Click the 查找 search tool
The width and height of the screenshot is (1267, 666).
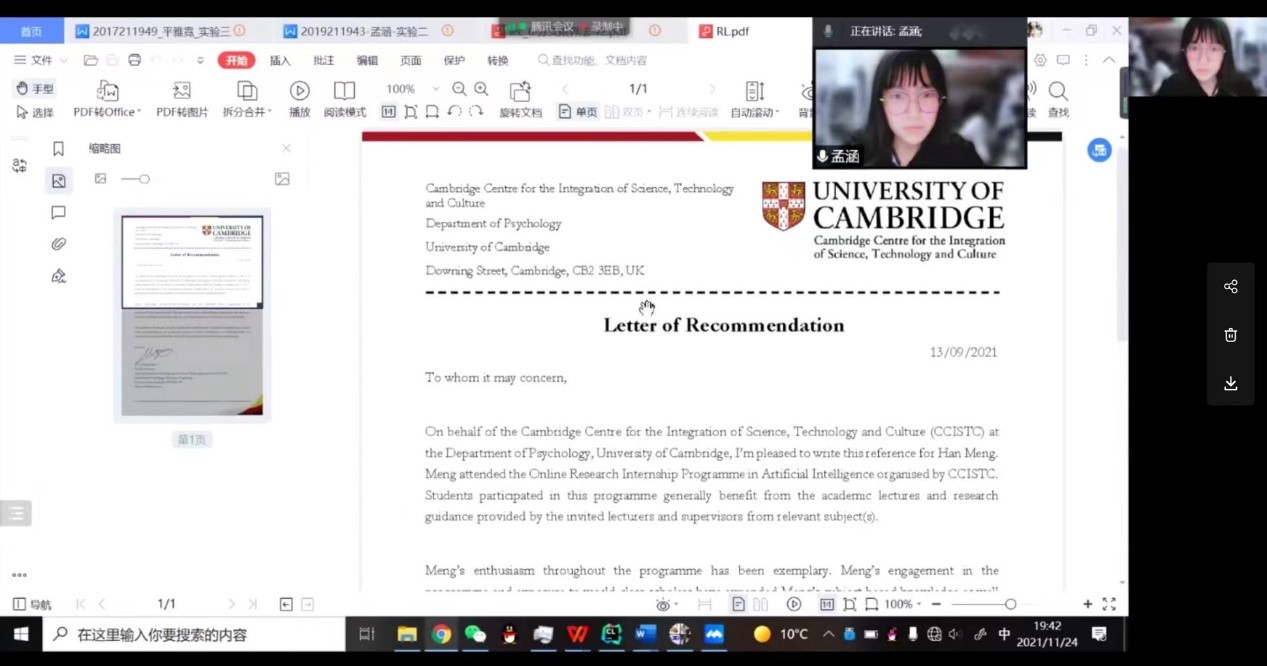pos(1058,100)
